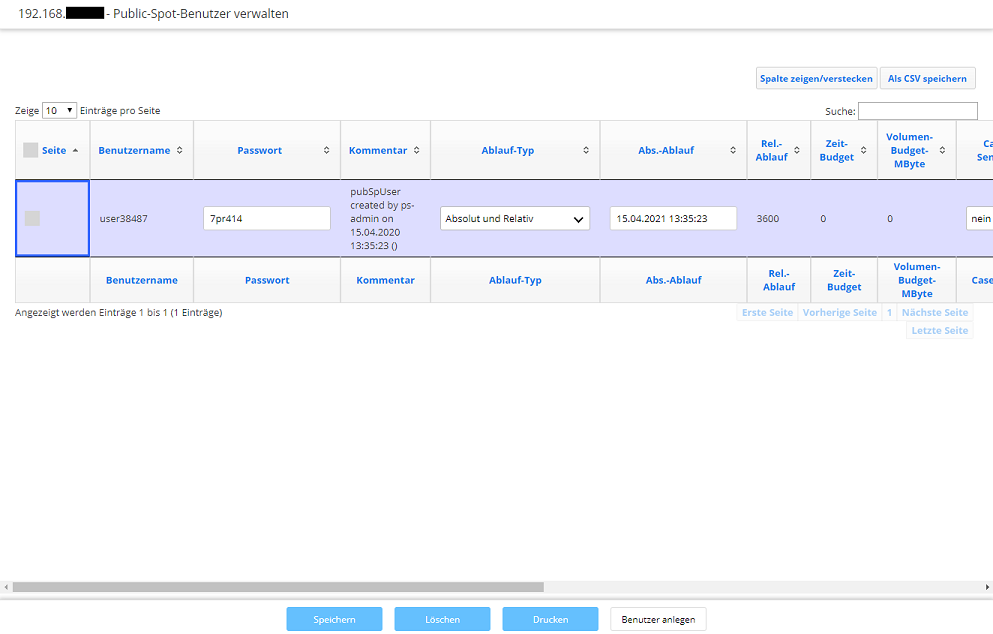Click password field containing 7pr414
Screen dimensions: 993x634
(266, 219)
